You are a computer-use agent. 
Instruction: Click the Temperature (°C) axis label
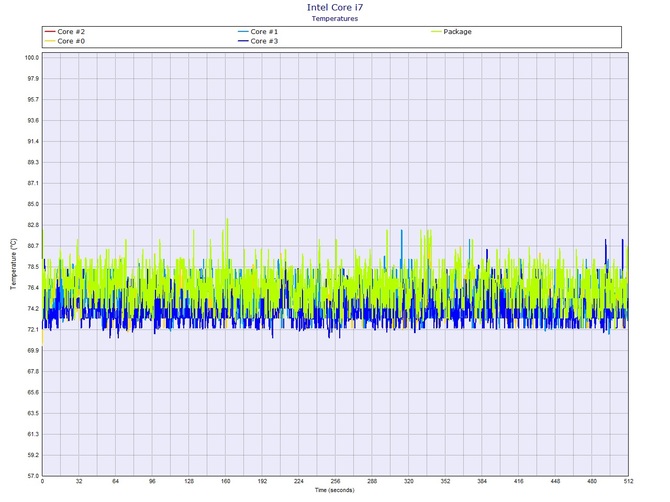[14, 264]
